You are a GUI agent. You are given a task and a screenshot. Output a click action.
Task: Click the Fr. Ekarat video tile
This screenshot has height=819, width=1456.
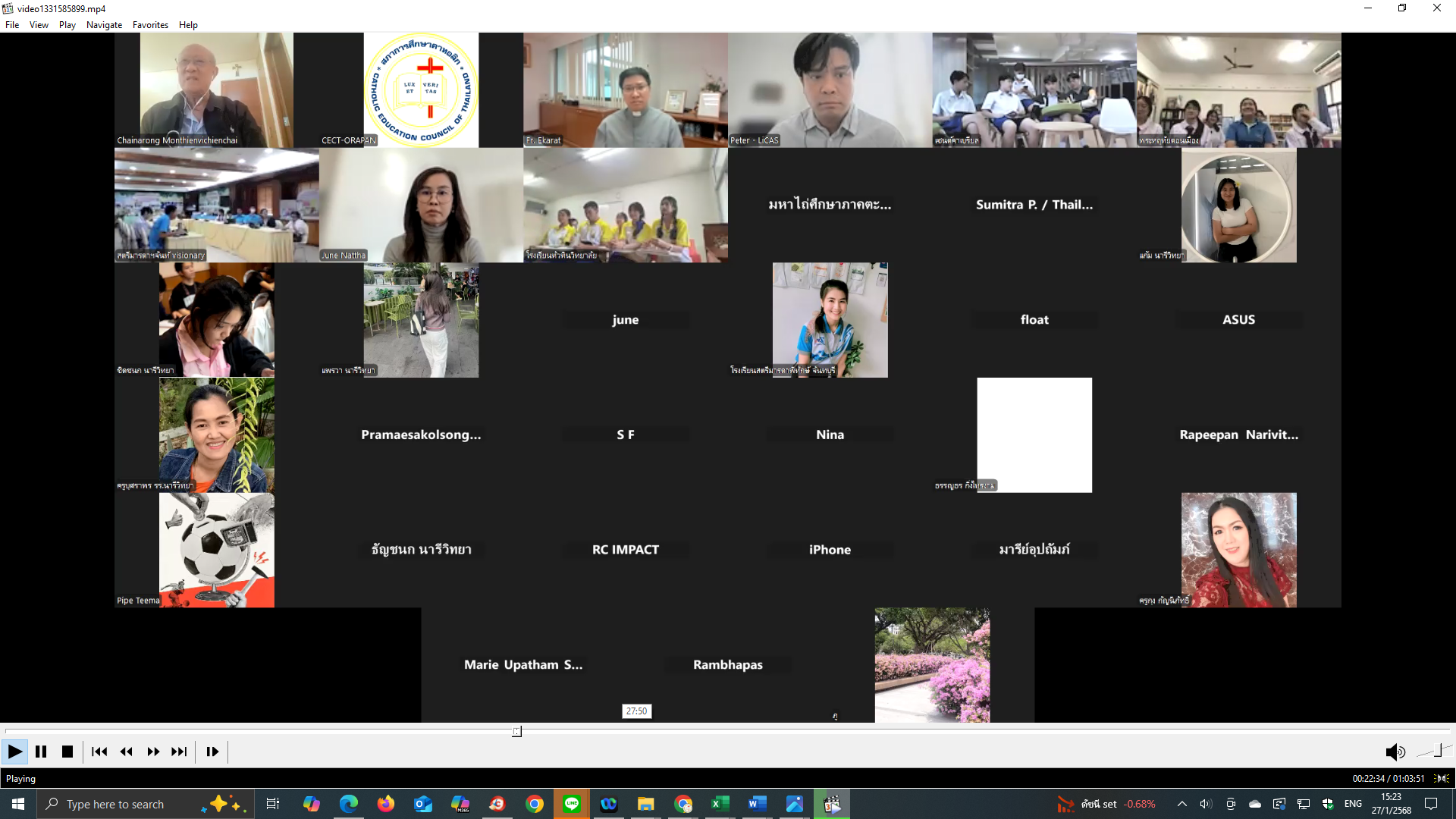click(x=626, y=89)
